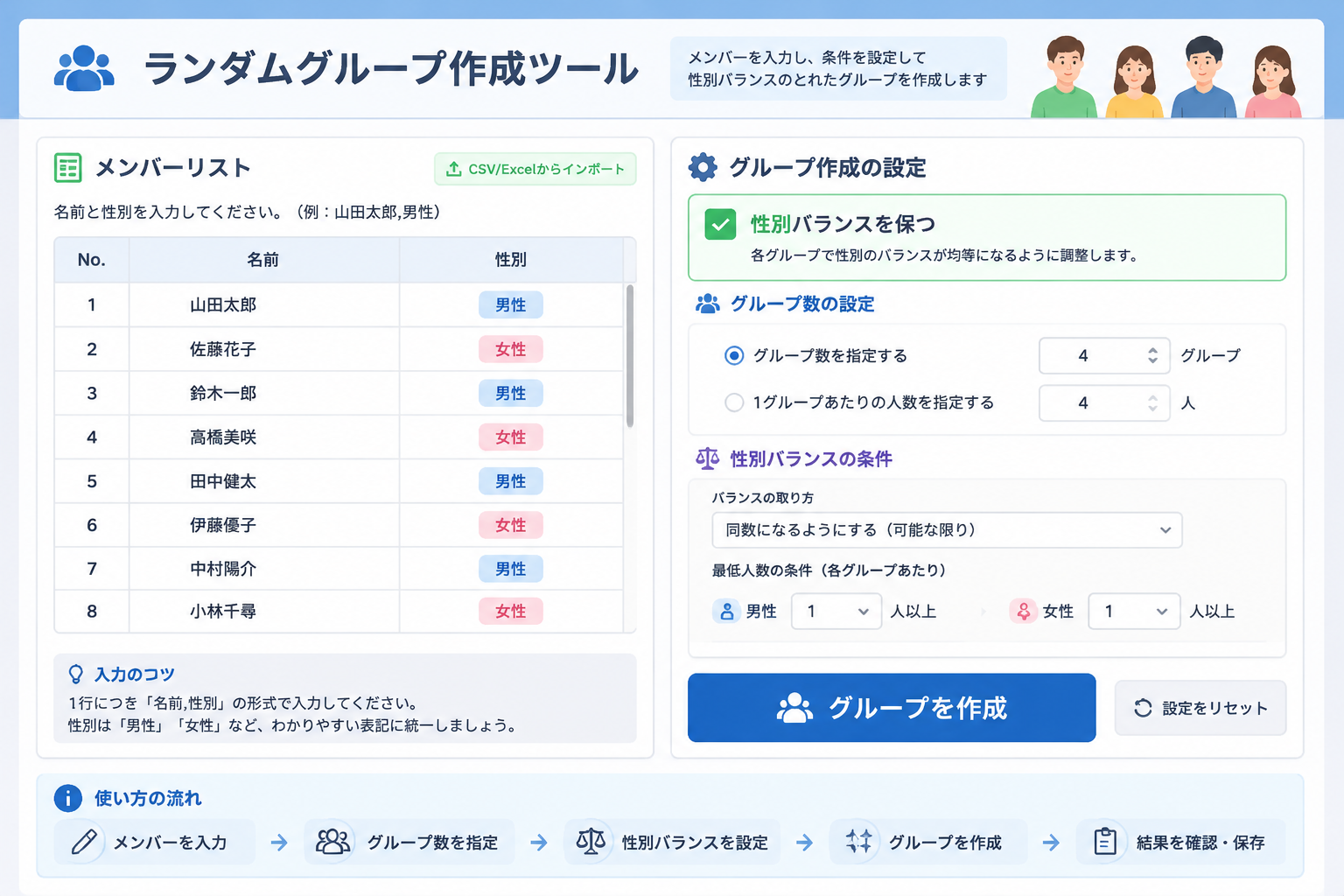Screen dimensions: 1344x896
Task: Open the 女性 minimum count dropdown
Action: [1133, 612]
